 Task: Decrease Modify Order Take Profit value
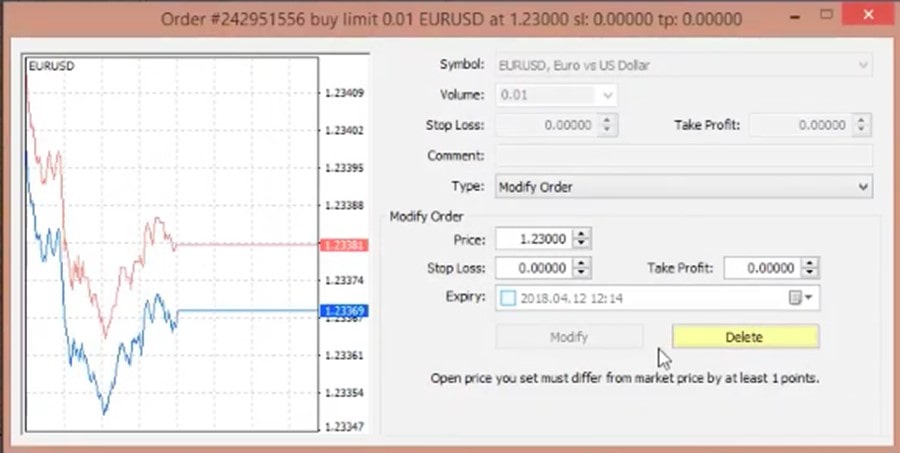(x=810, y=273)
